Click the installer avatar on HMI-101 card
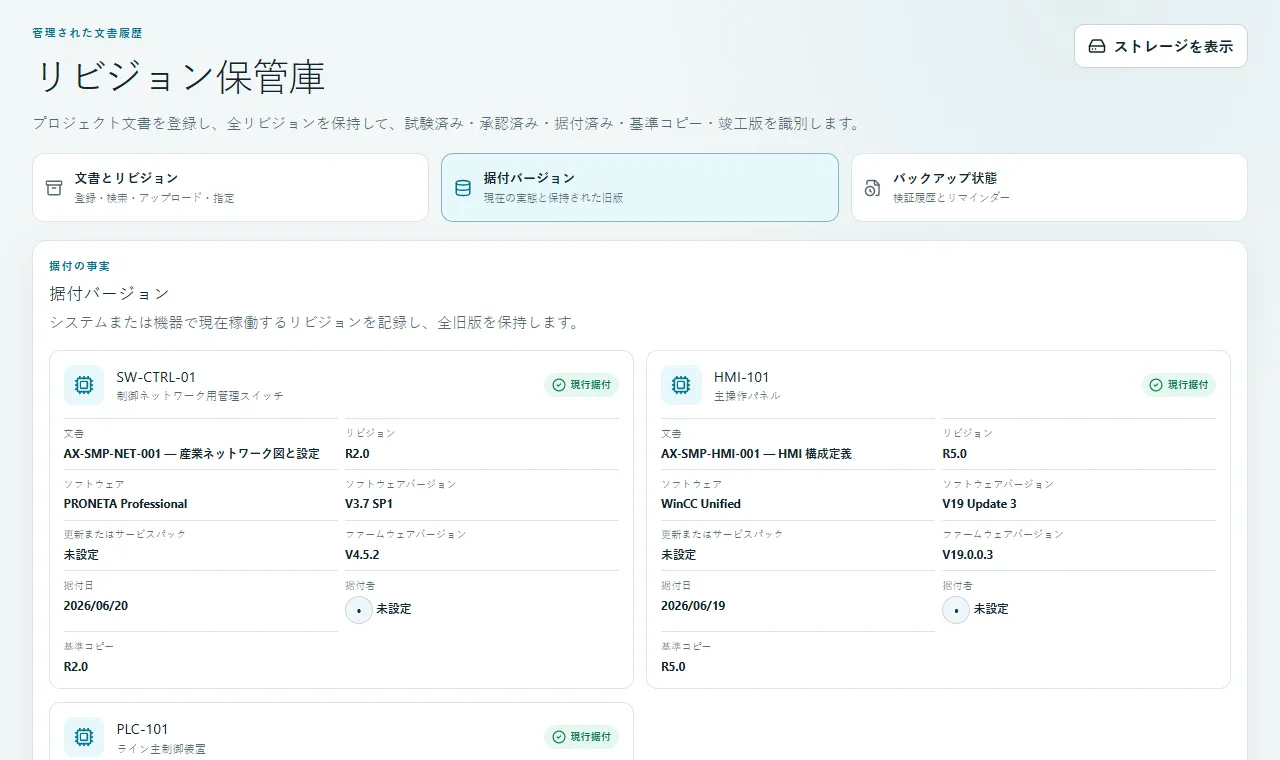 pyautogui.click(x=956, y=609)
